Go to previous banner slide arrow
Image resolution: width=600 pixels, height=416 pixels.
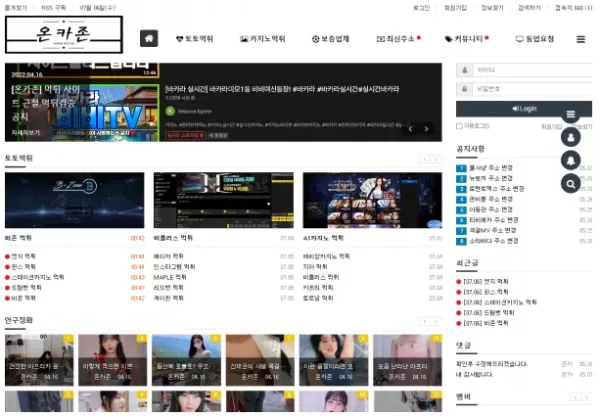click(411, 129)
